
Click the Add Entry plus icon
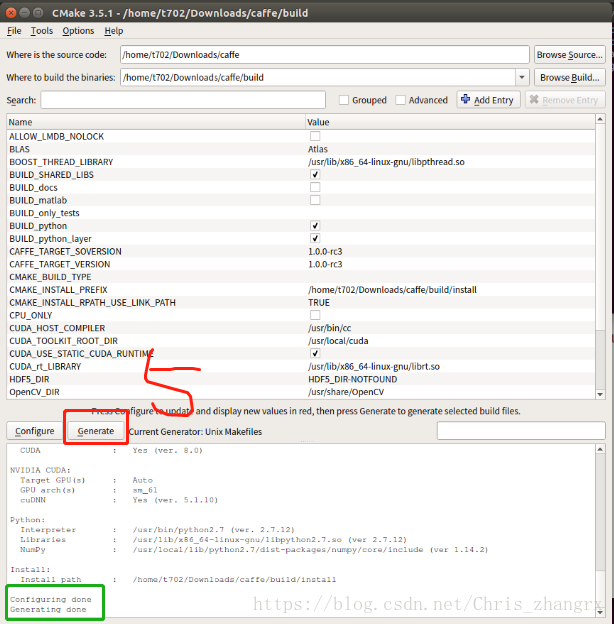465,99
